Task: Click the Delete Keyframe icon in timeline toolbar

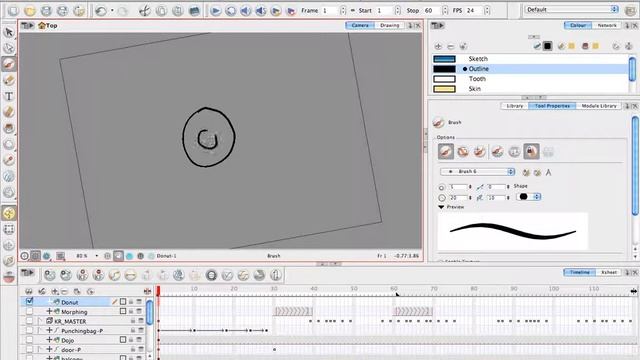Action: point(98,275)
